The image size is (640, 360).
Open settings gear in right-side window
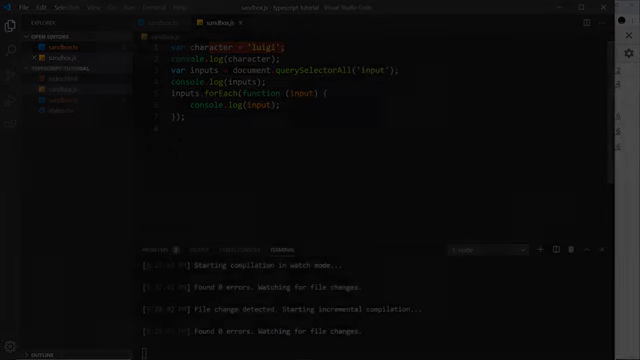(x=629, y=53)
